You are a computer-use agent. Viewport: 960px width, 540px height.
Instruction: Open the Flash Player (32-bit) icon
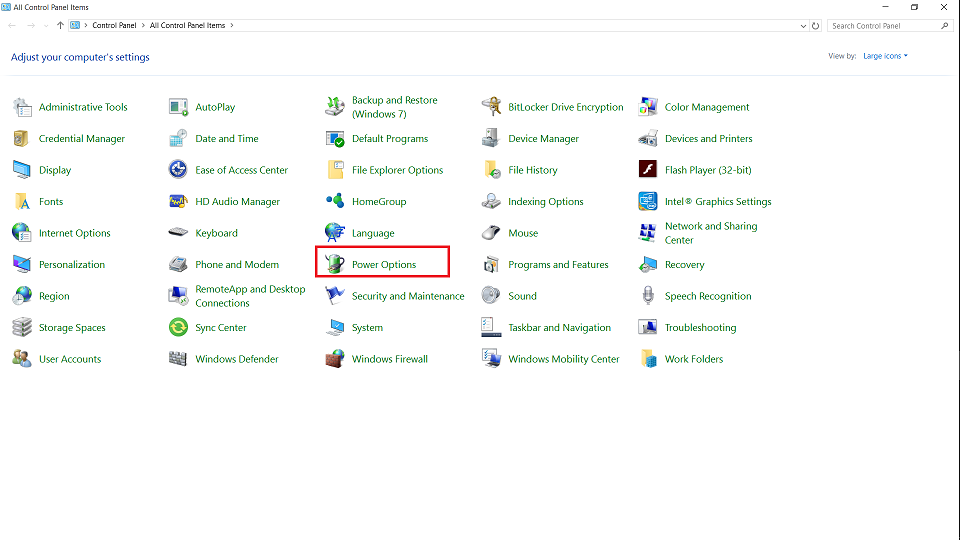click(648, 168)
